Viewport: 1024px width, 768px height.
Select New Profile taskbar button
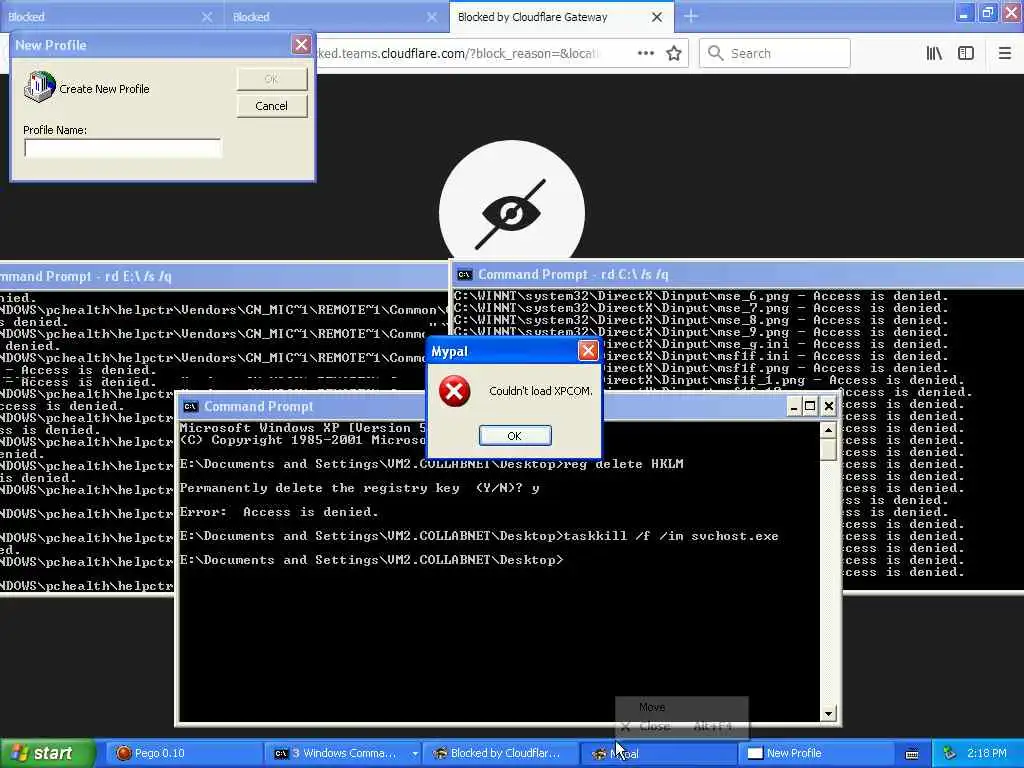coord(815,753)
